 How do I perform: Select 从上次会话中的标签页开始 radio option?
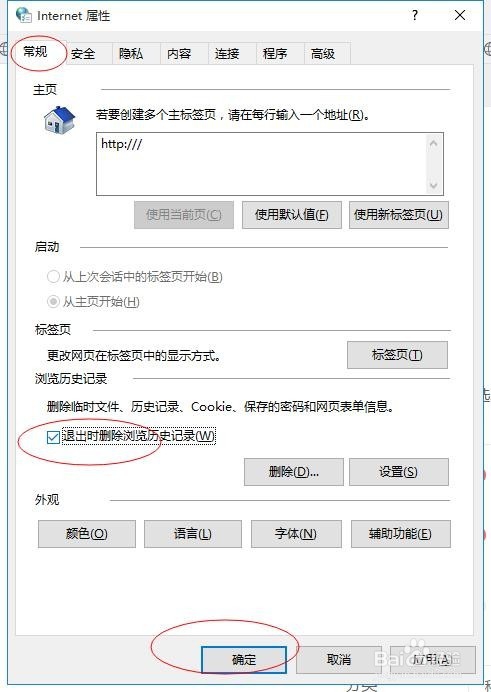(53, 277)
